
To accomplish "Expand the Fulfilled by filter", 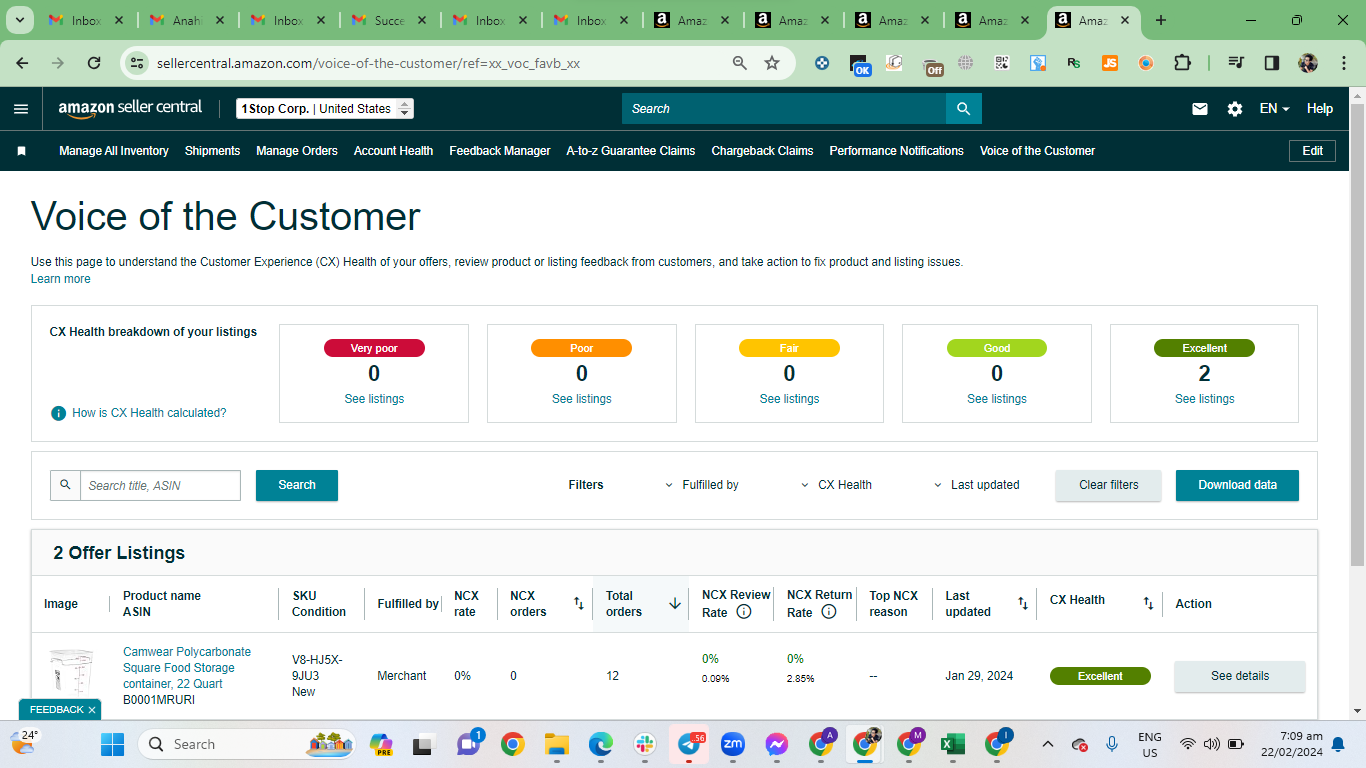I will [702, 485].
